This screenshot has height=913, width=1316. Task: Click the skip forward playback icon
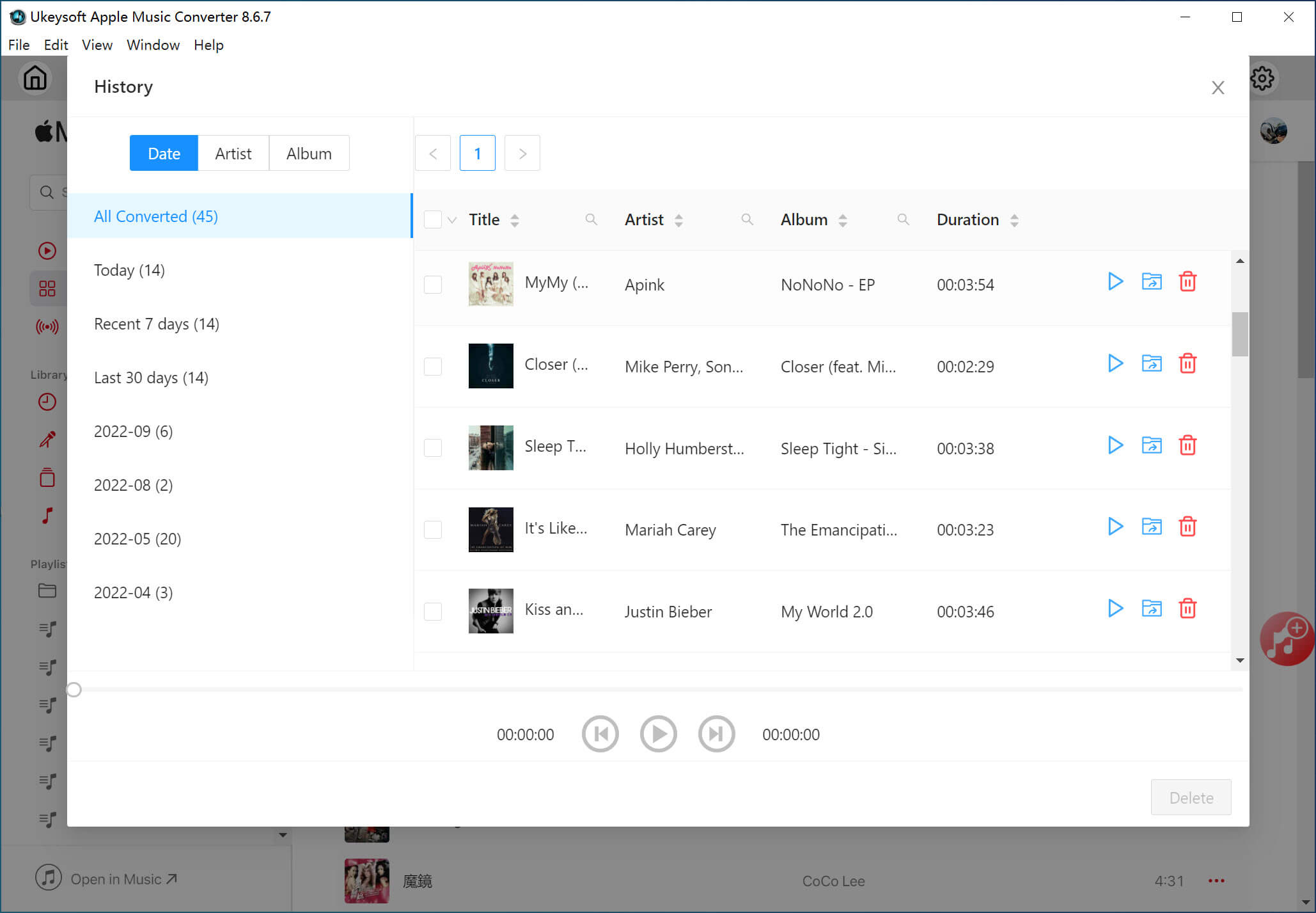[x=717, y=734]
